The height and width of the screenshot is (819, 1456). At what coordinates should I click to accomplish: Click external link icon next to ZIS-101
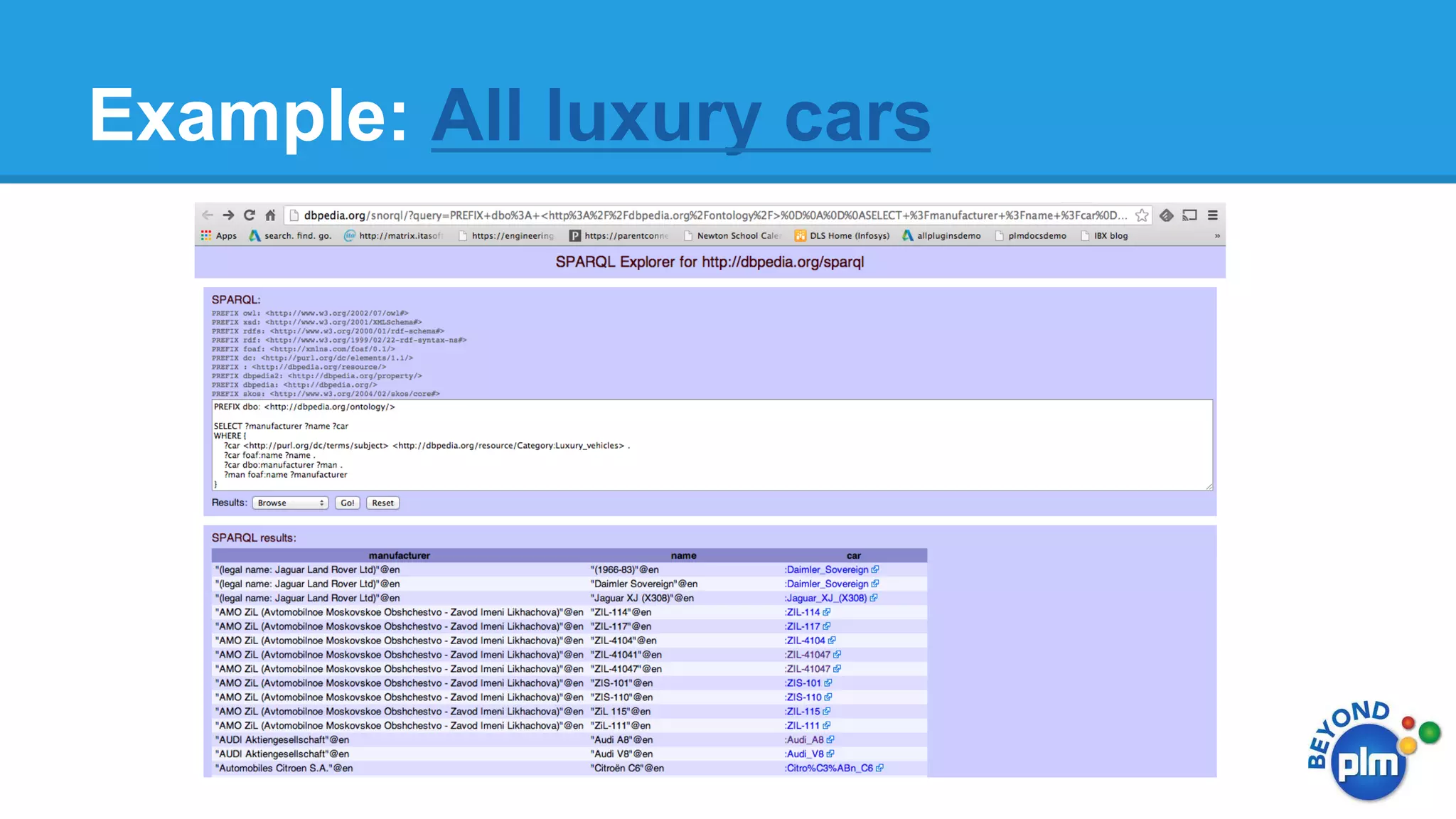828,682
